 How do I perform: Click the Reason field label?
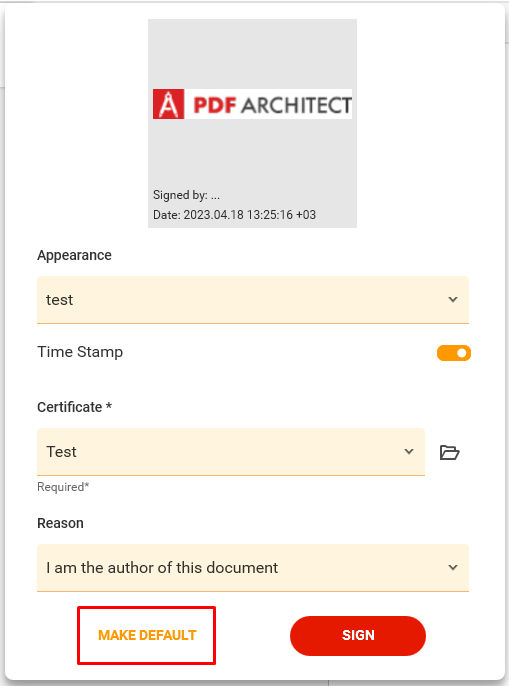(x=60, y=523)
